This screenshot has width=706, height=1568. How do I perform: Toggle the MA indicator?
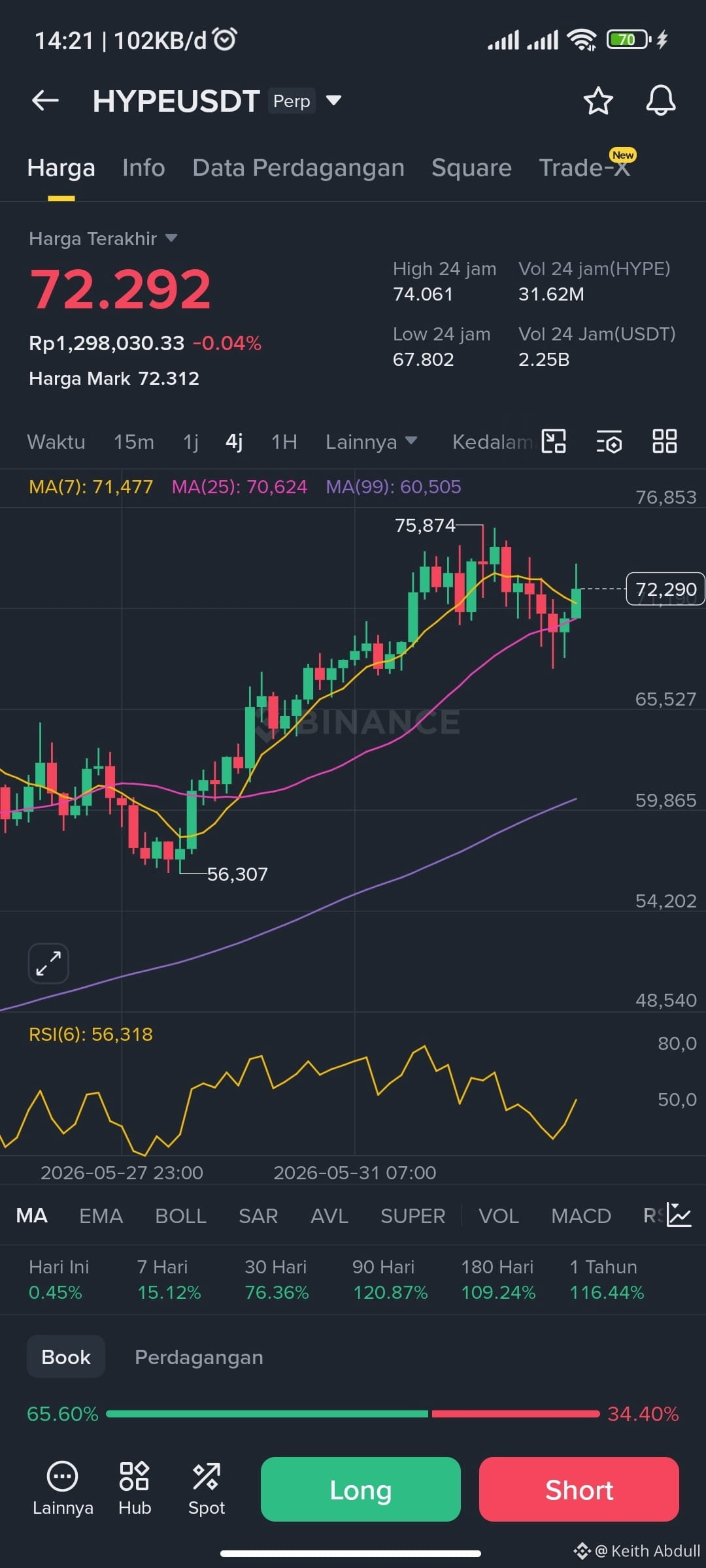[31, 1215]
